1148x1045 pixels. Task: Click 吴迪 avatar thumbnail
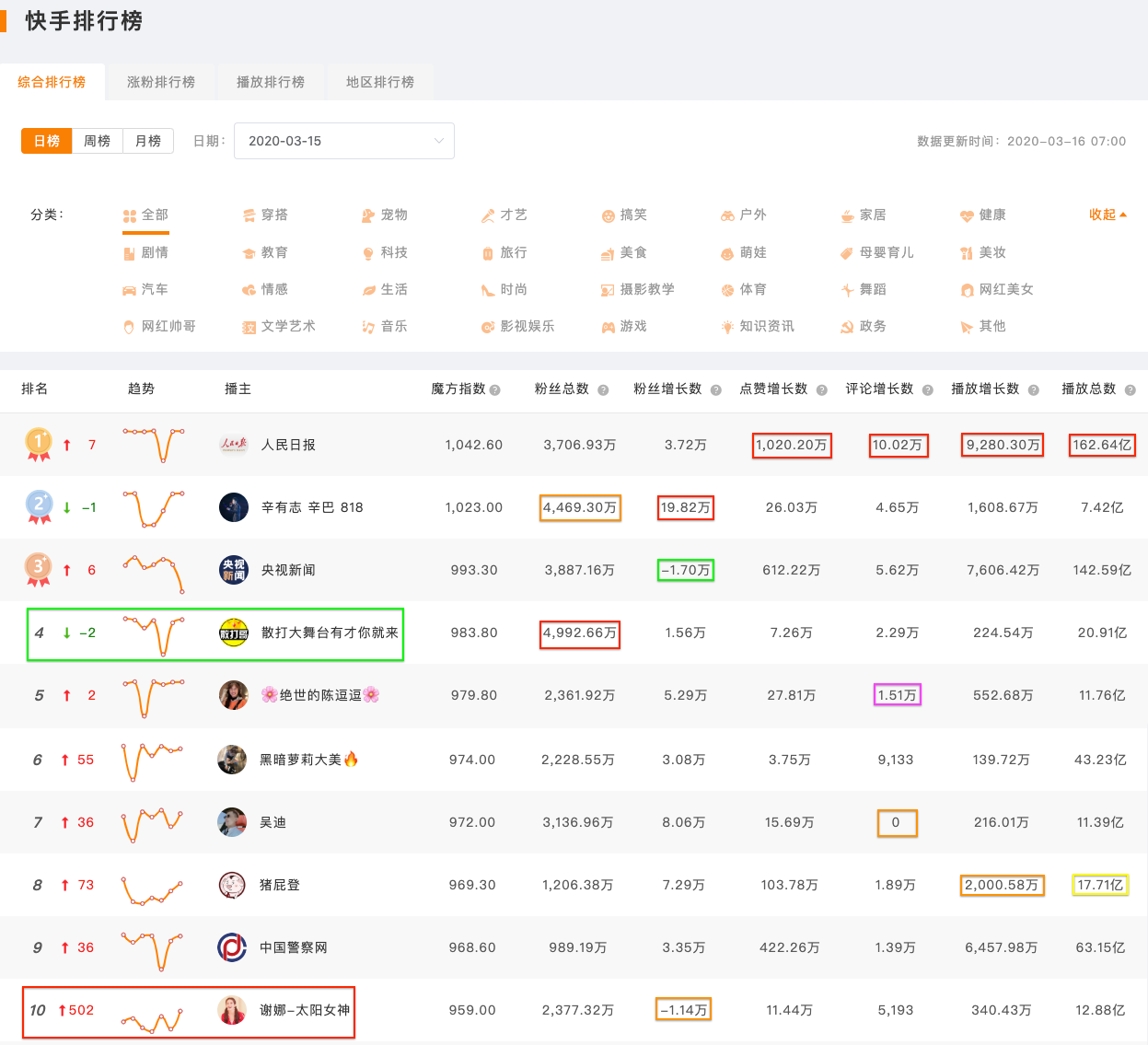pyautogui.click(x=232, y=822)
